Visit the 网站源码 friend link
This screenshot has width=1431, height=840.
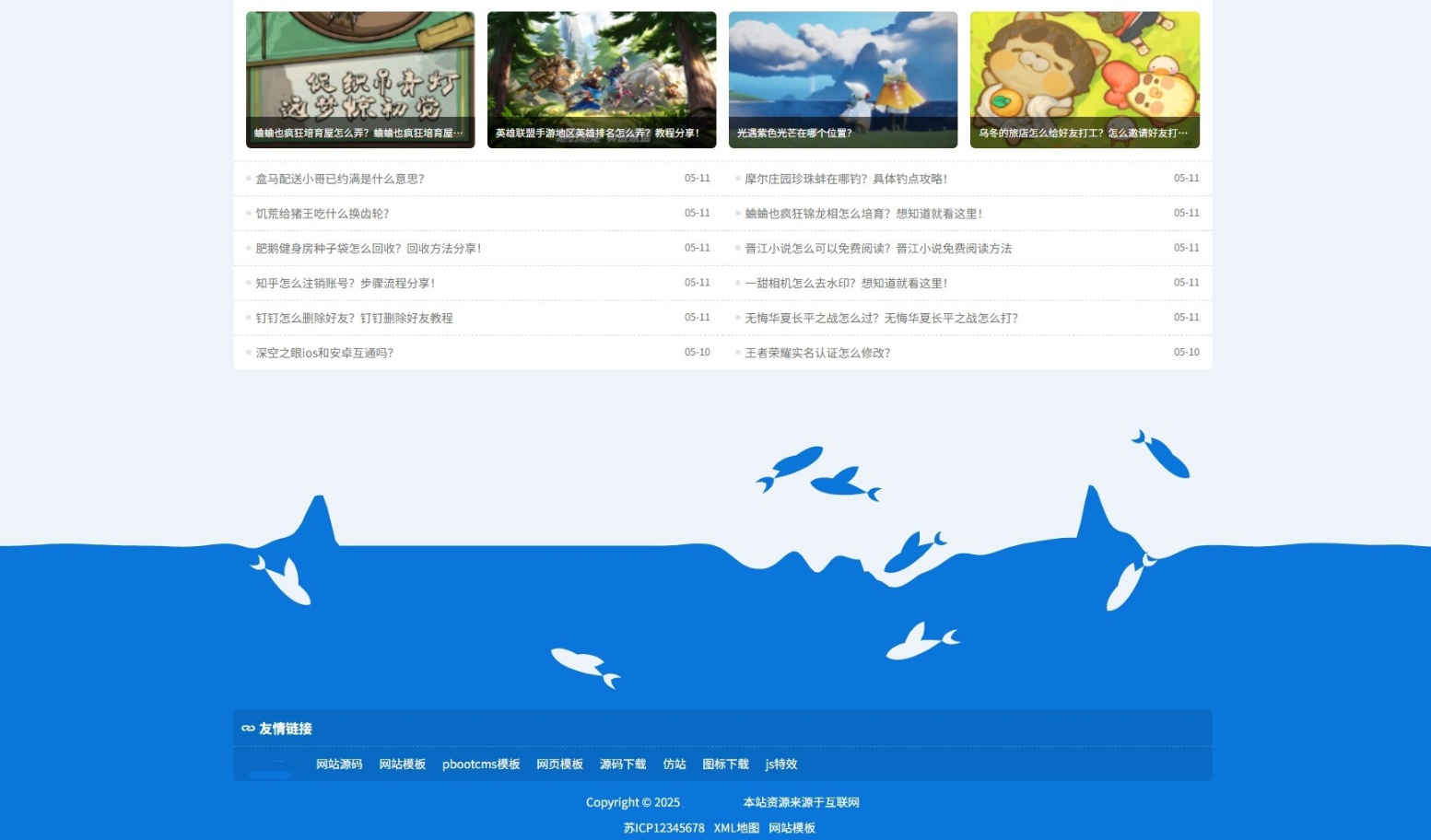pyautogui.click(x=339, y=764)
